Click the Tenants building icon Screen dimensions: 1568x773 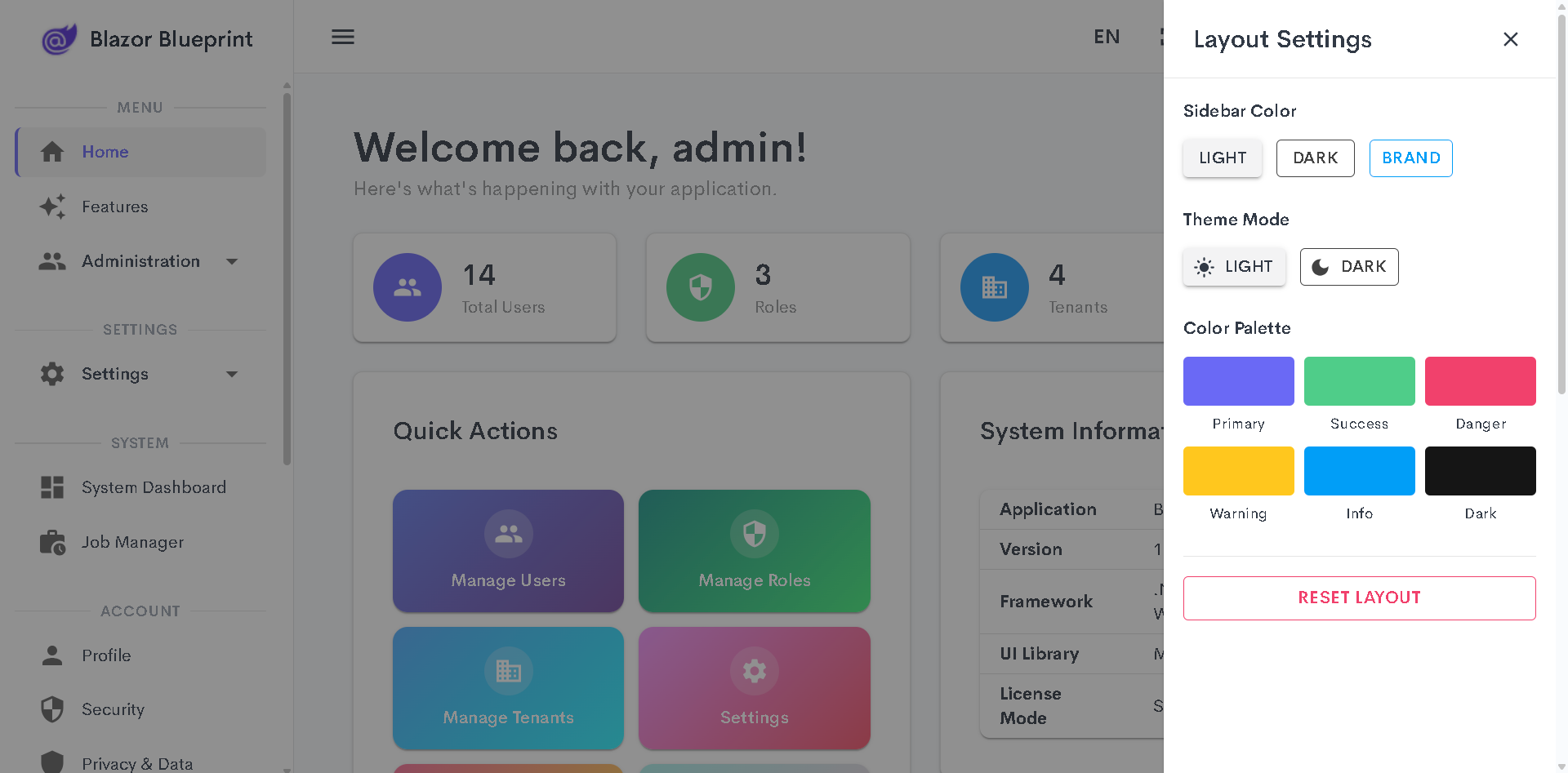[x=994, y=287]
